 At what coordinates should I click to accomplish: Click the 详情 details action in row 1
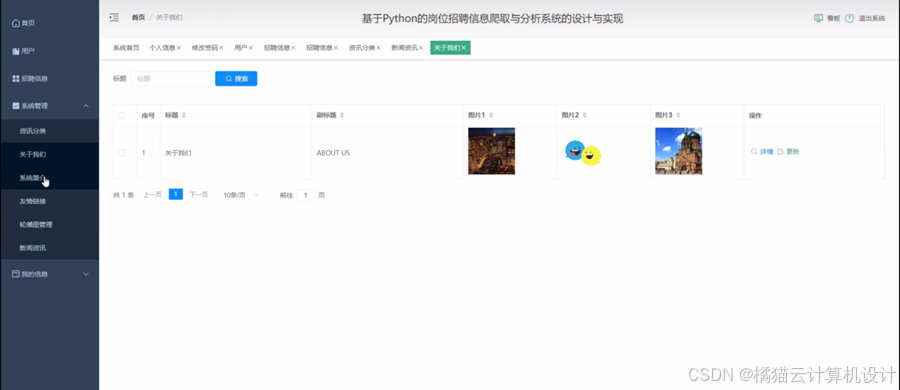762,152
